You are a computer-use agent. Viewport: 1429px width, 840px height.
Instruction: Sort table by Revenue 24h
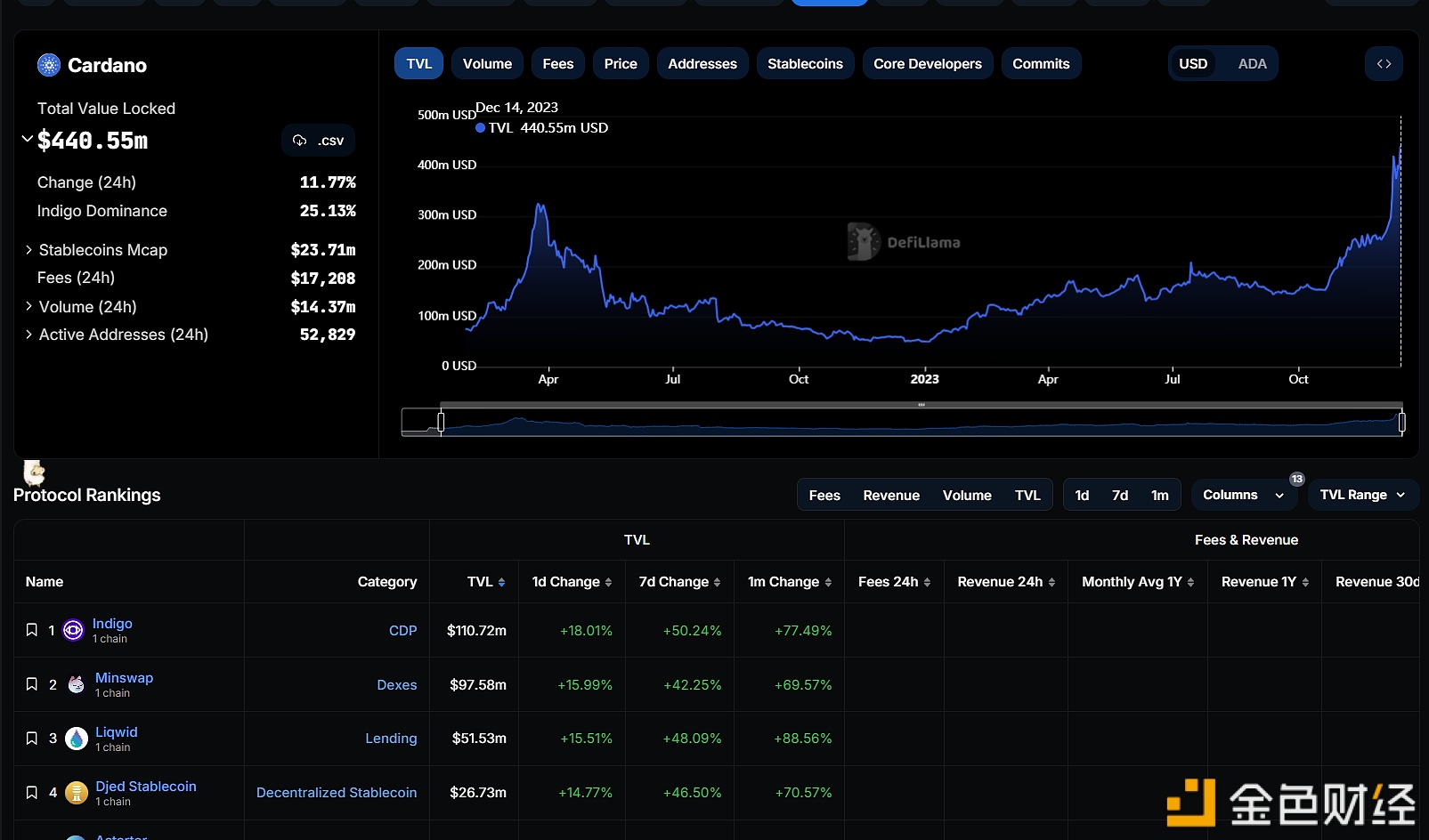click(x=1006, y=582)
